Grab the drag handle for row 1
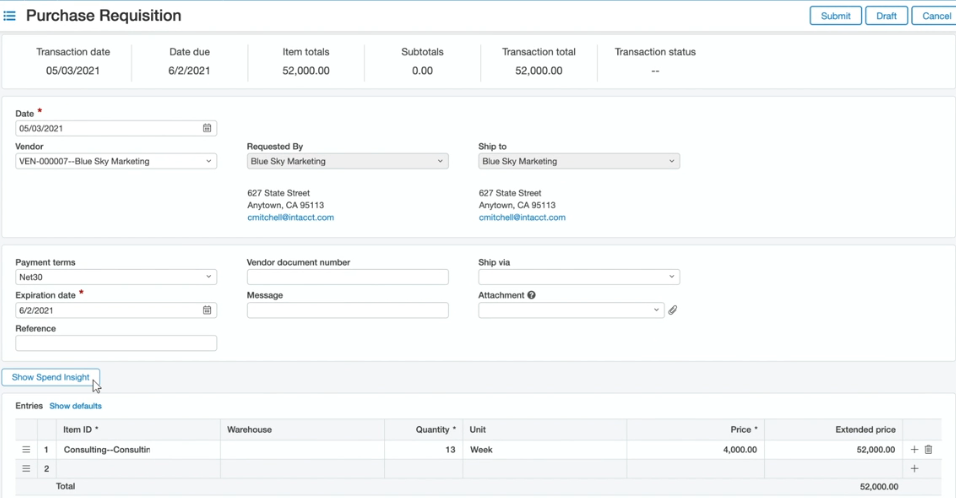 pos(26,450)
